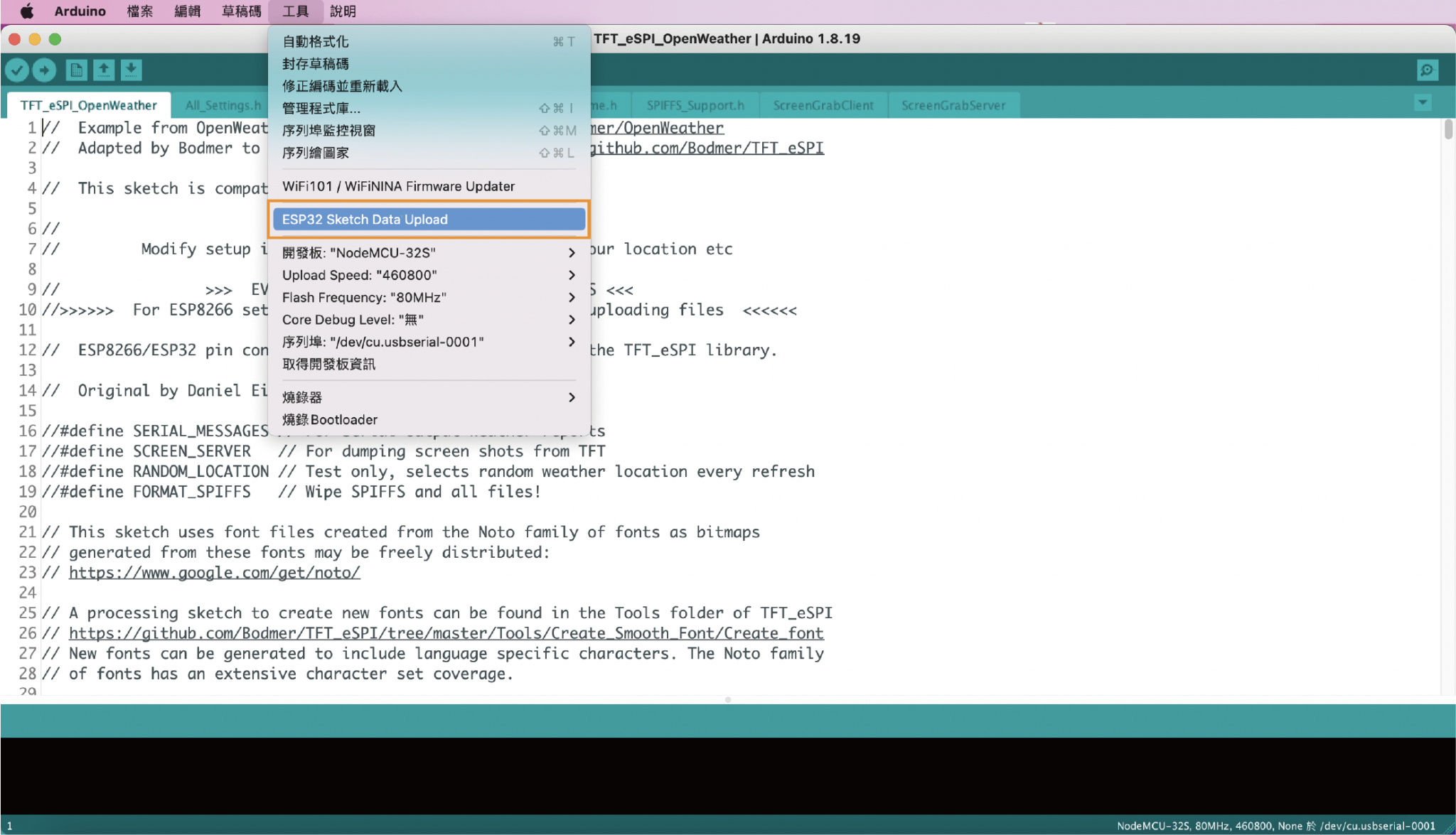Click the Upload arrow icon

[45, 70]
